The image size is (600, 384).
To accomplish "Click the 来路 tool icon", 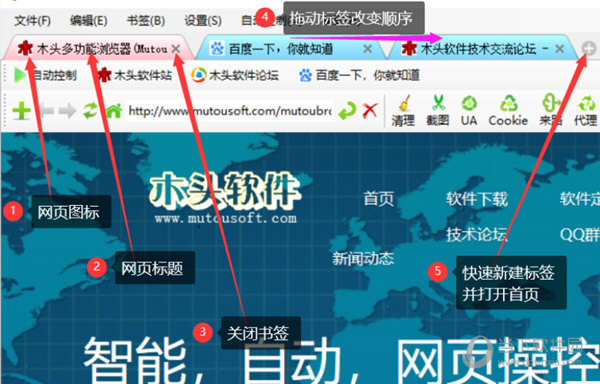I will point(550,111).
